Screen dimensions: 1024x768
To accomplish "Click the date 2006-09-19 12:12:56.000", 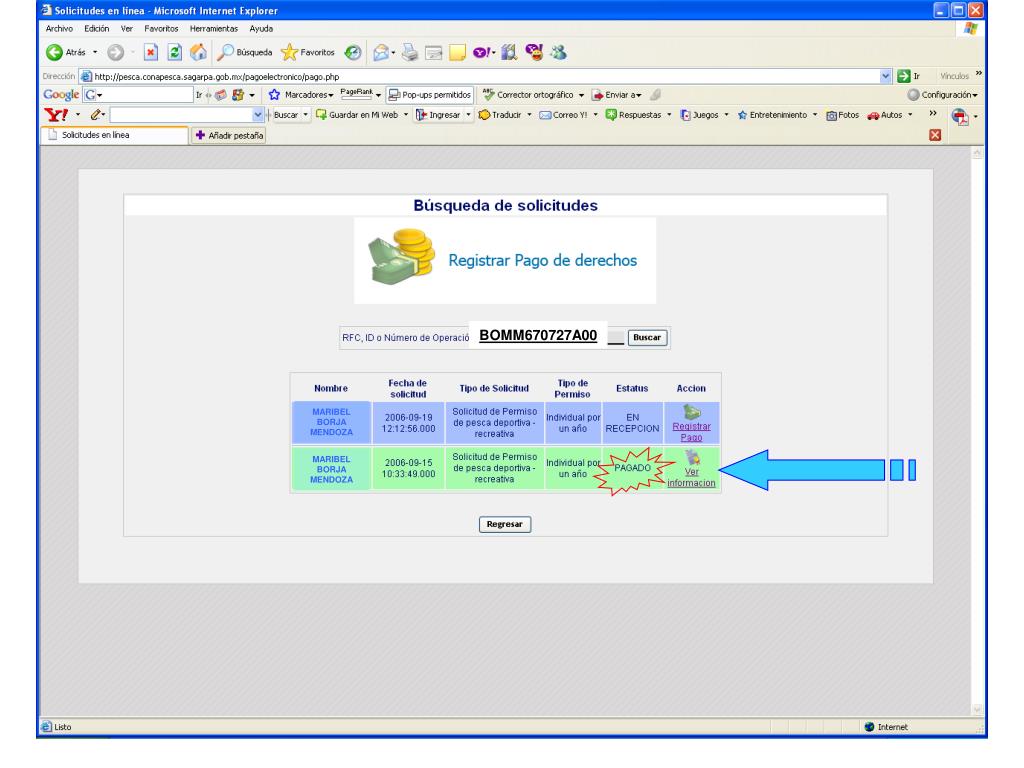I will [408, 423].
